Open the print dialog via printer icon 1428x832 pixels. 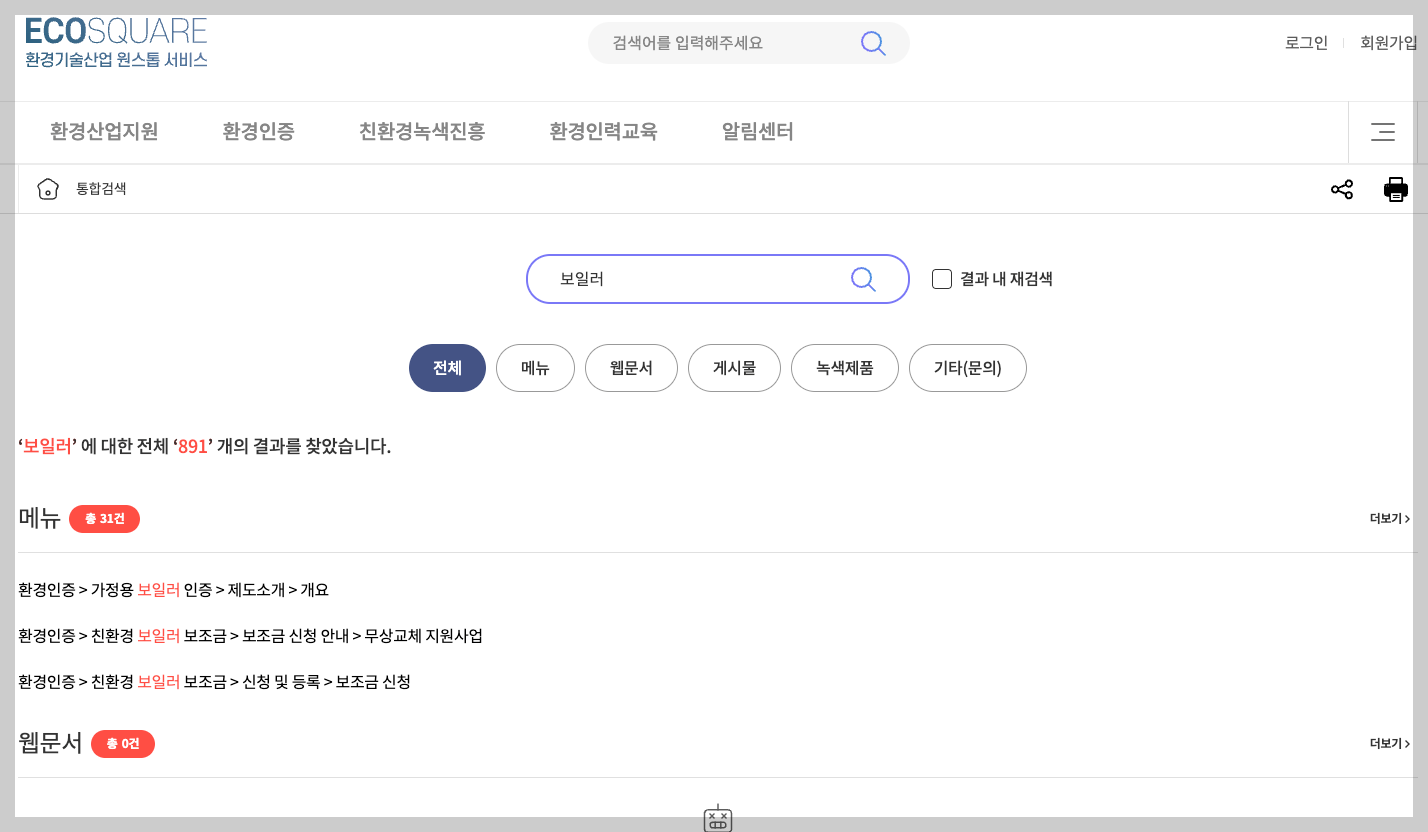point(1396,189)
